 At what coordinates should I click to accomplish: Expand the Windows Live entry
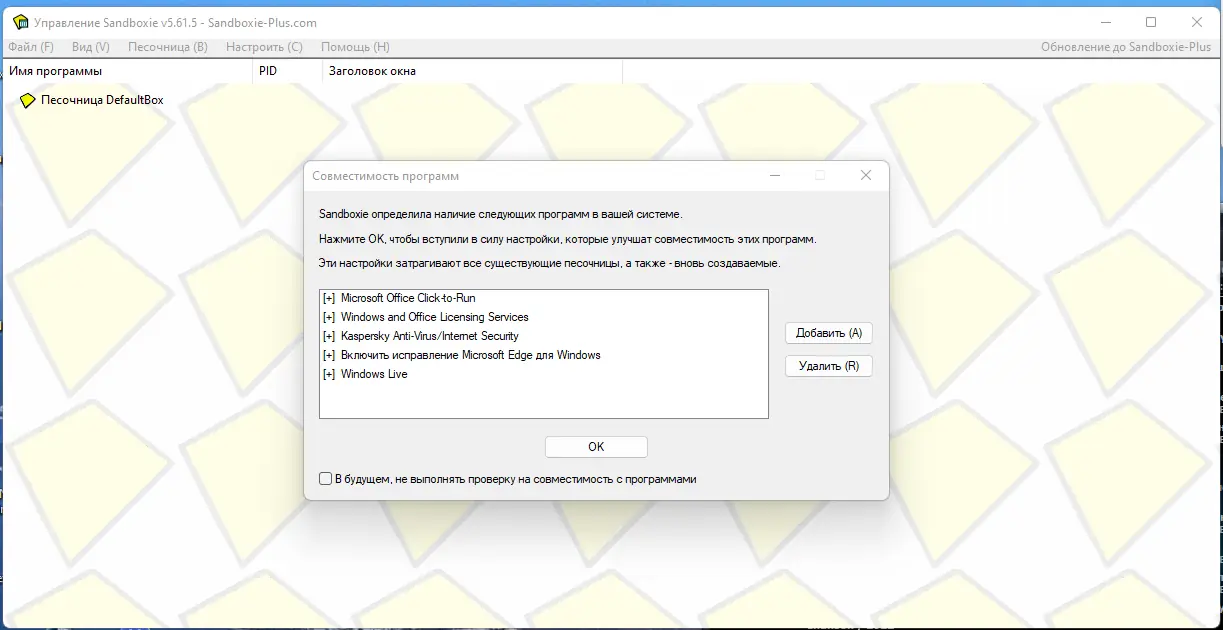tap(329, 374)
